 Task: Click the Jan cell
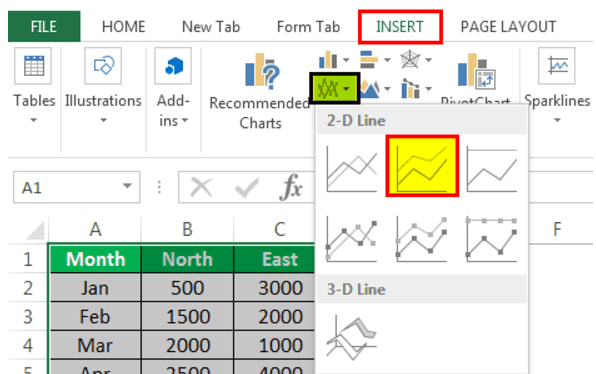click(x=95, y=288)
